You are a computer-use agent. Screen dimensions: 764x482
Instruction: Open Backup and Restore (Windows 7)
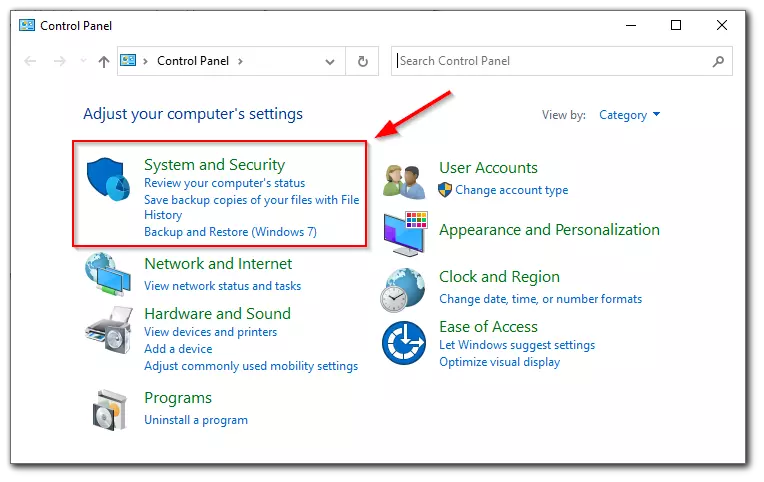(x=230, y=232)
